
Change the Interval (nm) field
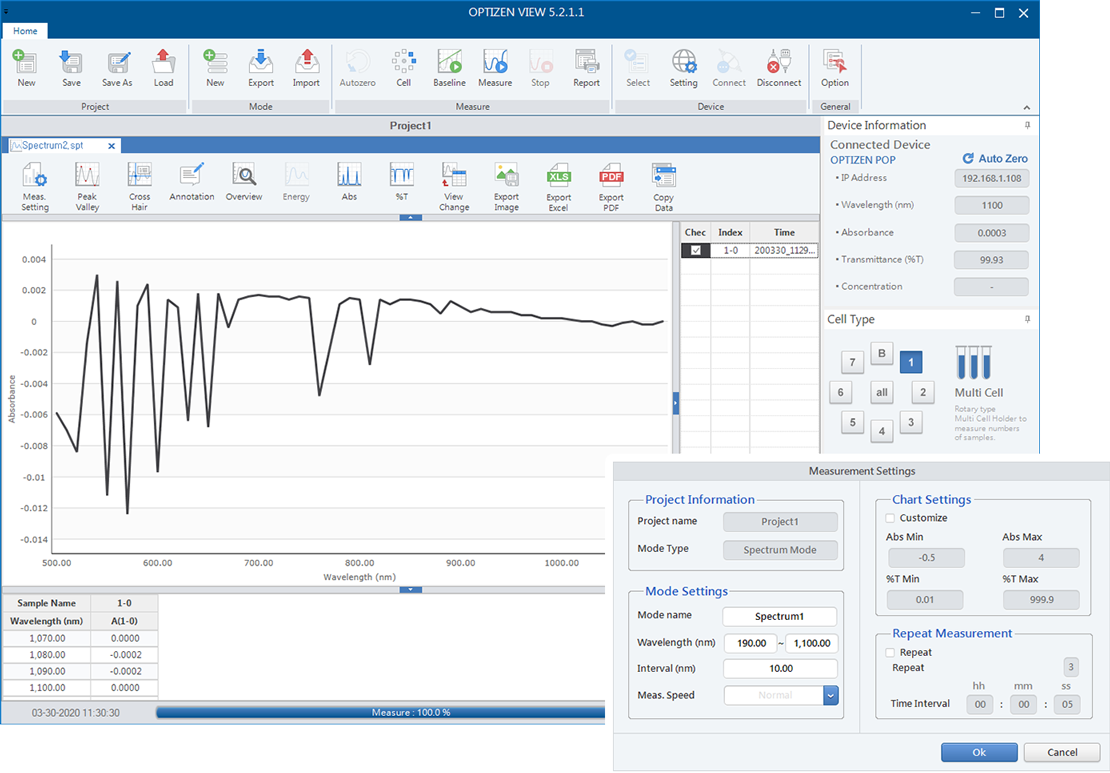780,669
